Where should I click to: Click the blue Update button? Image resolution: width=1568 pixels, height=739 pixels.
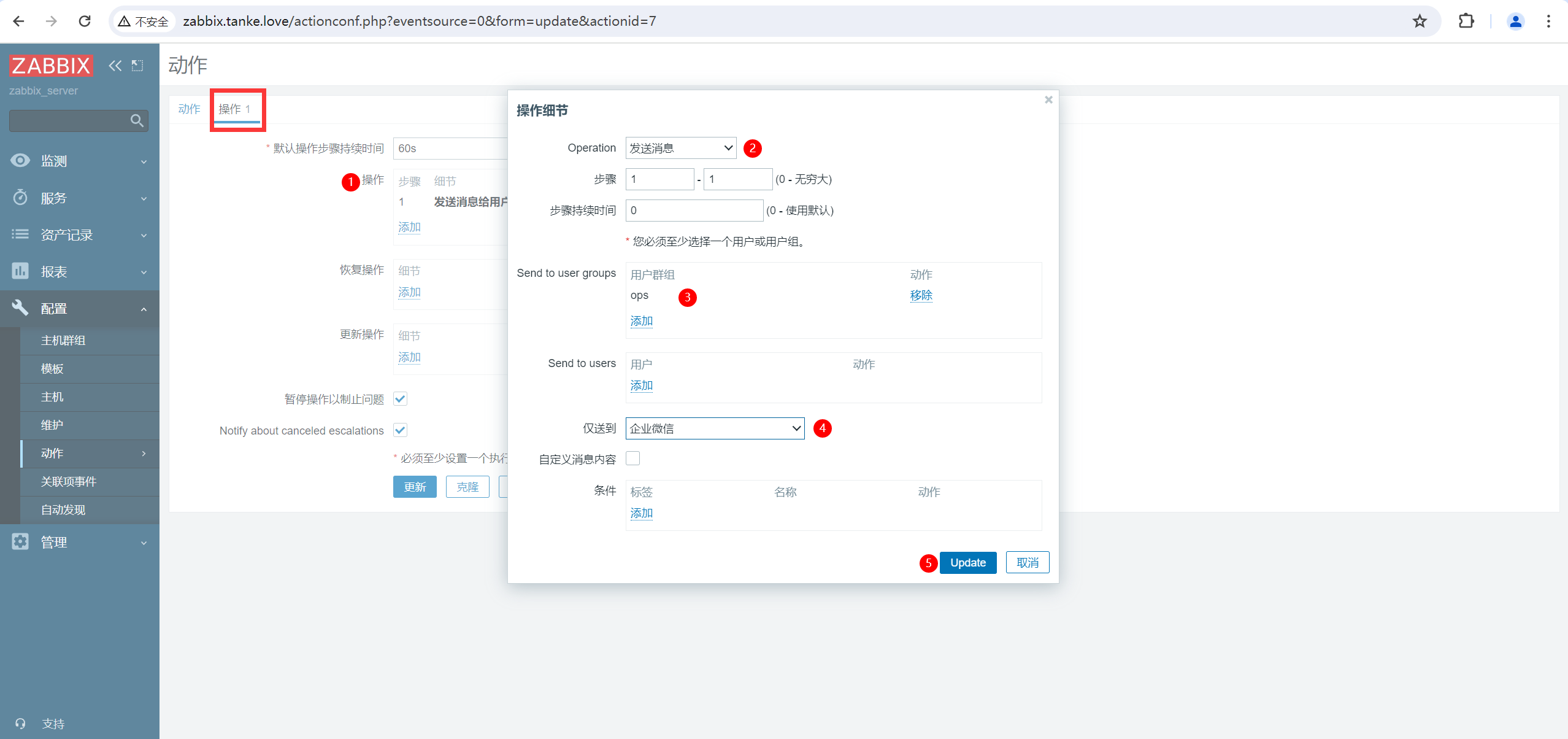(967, 563)
